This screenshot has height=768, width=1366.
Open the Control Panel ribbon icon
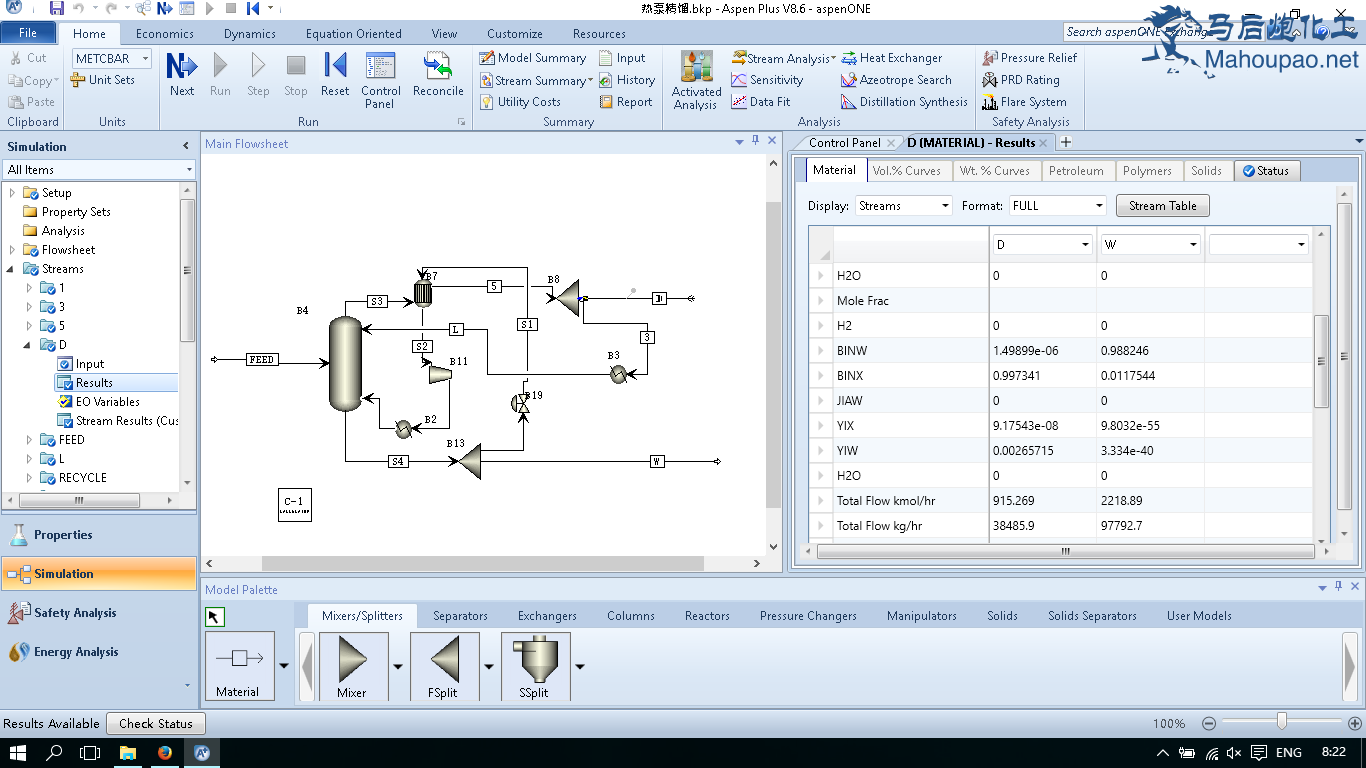[x=381, y=80]
